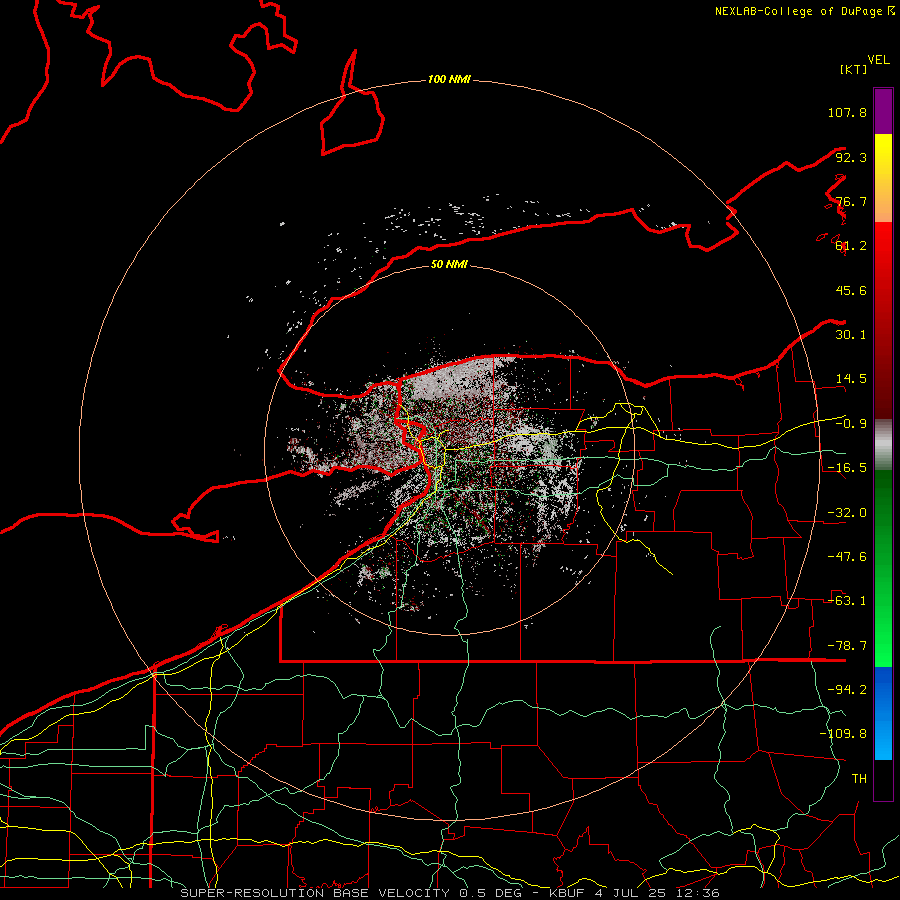Click the gray near-zero color bar segment

click(883, 445)
